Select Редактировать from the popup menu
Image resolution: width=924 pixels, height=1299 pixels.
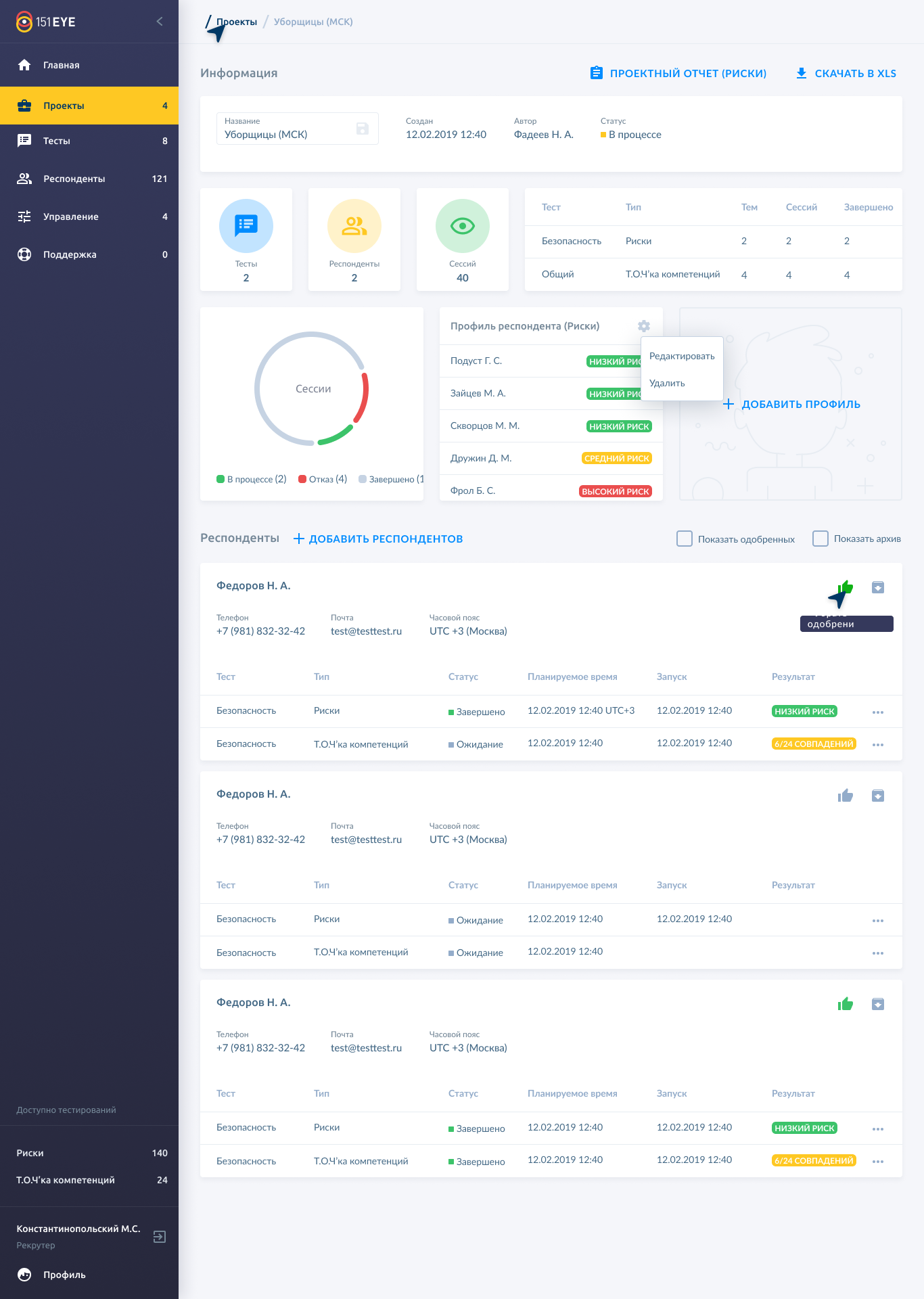point(682,356)
